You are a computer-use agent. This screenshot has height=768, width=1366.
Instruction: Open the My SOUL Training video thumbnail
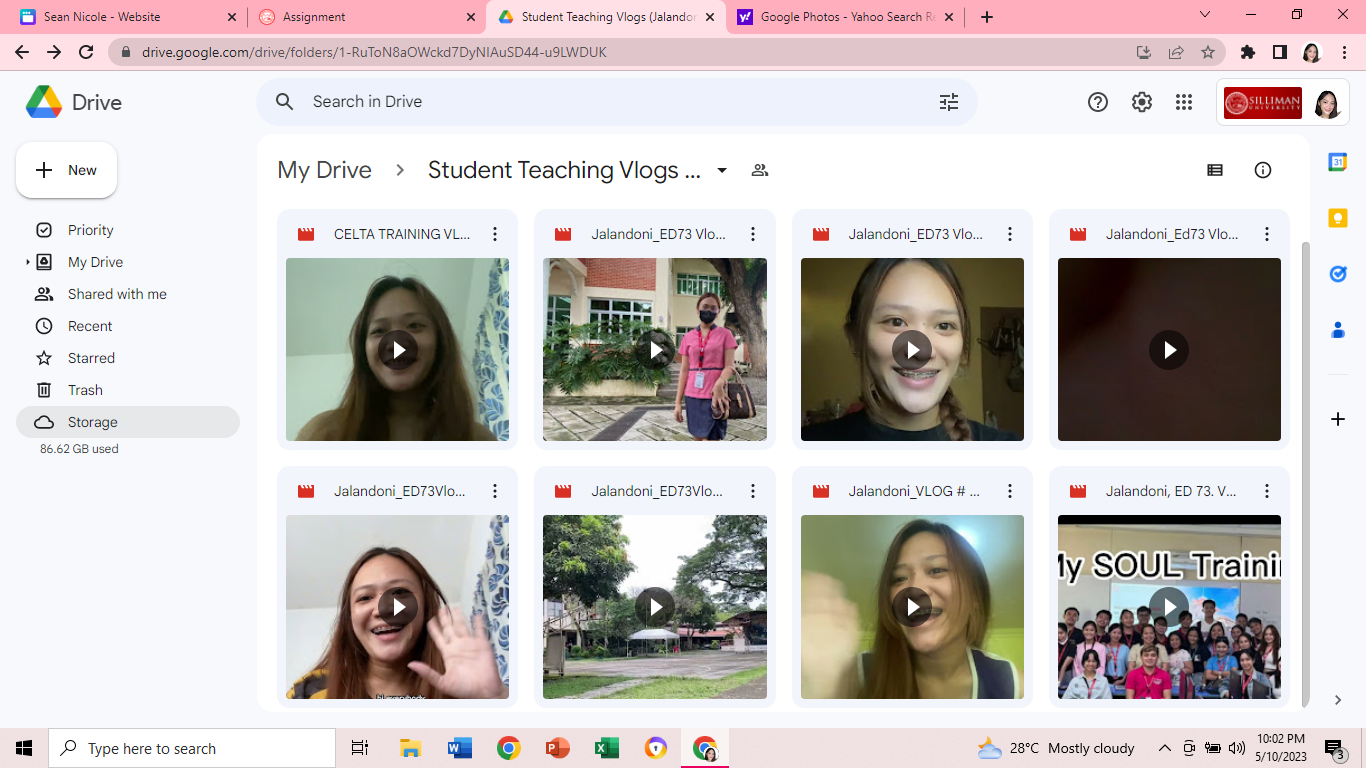tap(1169, 607)
